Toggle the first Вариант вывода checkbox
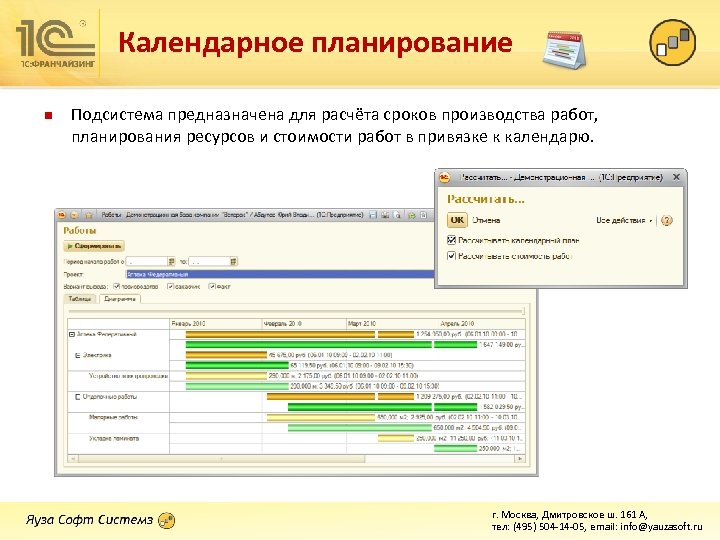This screenshot has height=540, width=720. [x=117, y=286]
